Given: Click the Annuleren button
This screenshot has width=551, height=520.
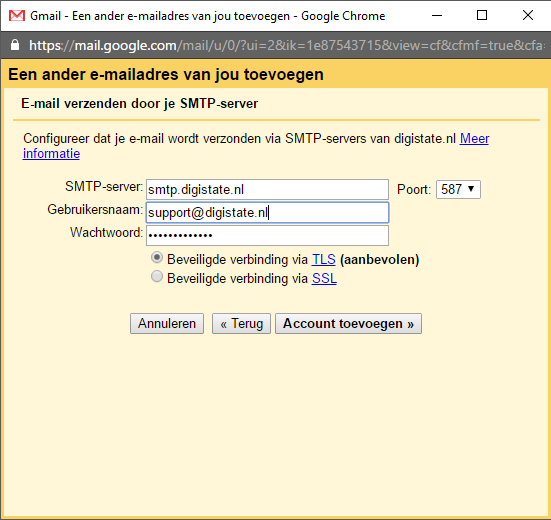Looking at the screenshot, I should [167, 324].
